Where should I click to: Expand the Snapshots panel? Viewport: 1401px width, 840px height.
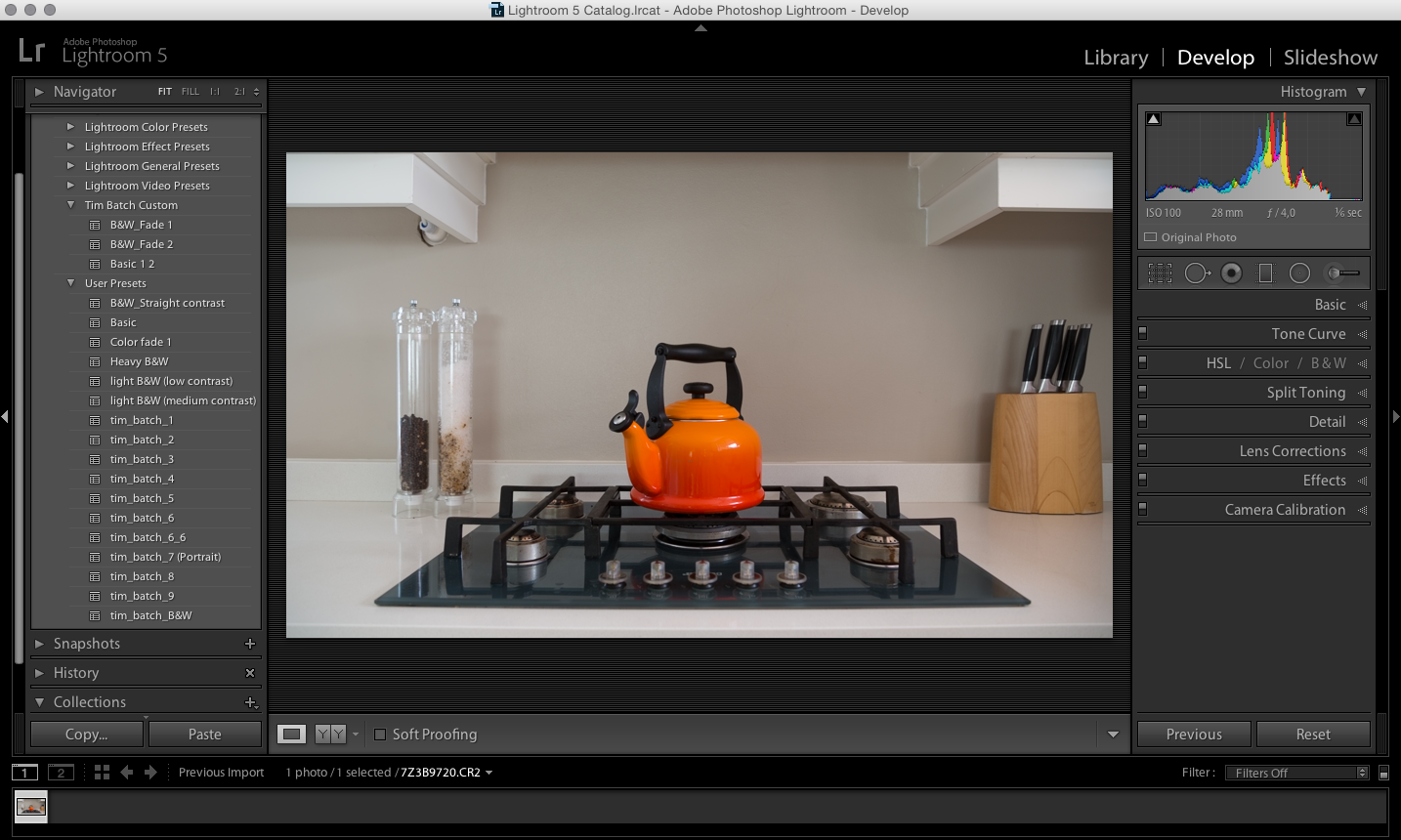pyautogui.click(x=39, y=644)
